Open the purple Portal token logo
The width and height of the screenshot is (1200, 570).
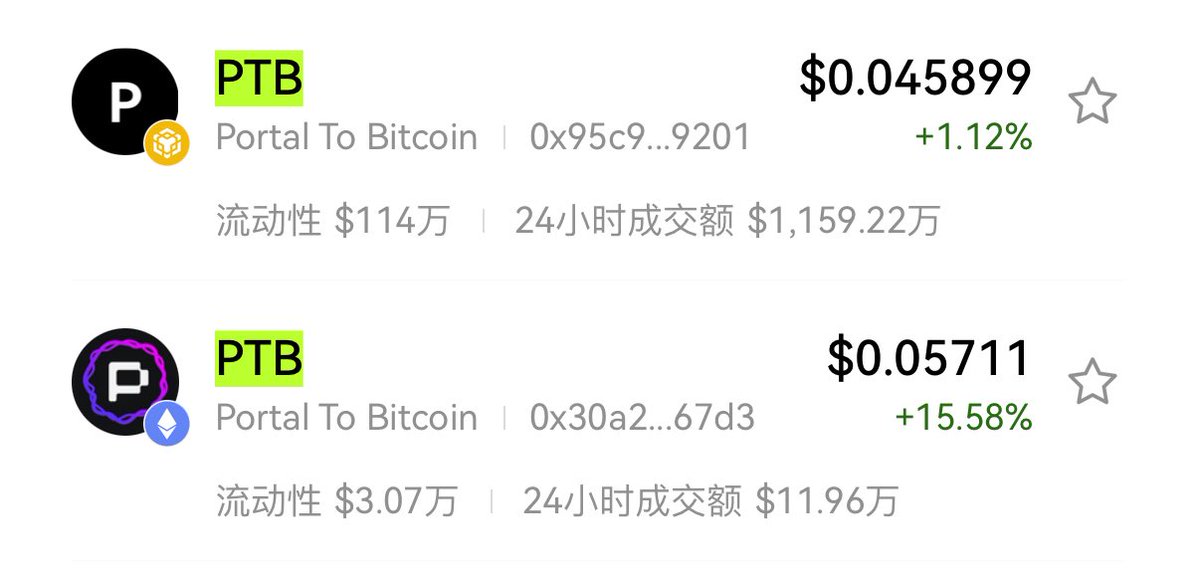124,381
